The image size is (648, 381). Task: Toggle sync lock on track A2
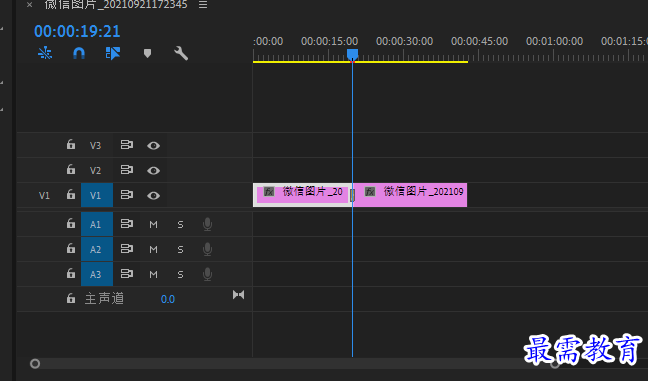[126, 249]
